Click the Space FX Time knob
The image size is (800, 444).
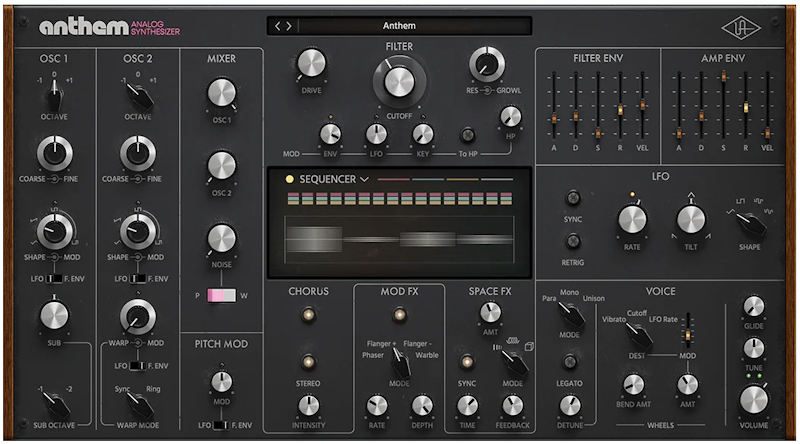(x=467, y=406)
